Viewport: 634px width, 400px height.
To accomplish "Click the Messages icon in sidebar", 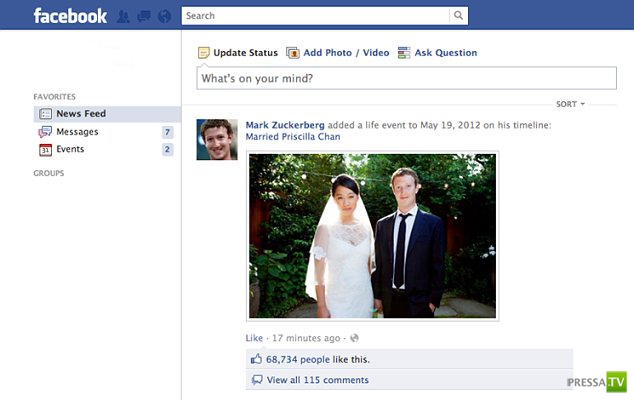I will click(45, 132).
